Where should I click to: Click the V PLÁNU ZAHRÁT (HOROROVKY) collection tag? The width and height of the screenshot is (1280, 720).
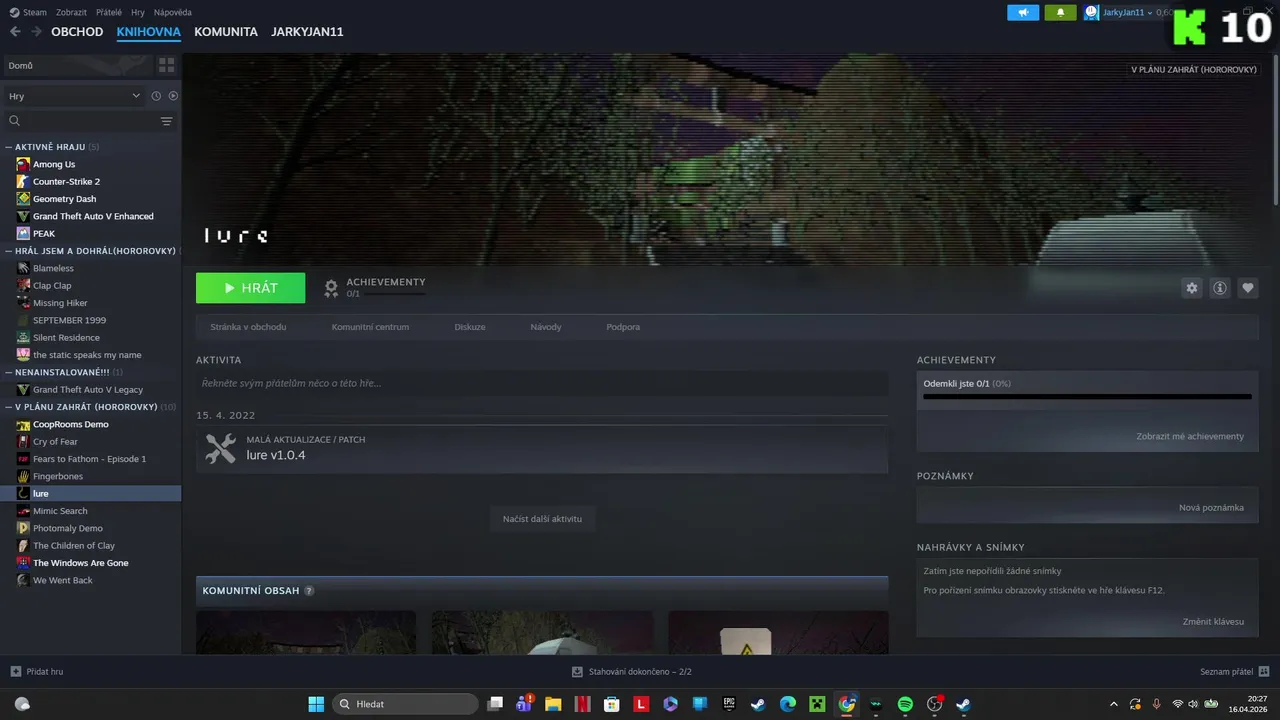[1193, 69]
